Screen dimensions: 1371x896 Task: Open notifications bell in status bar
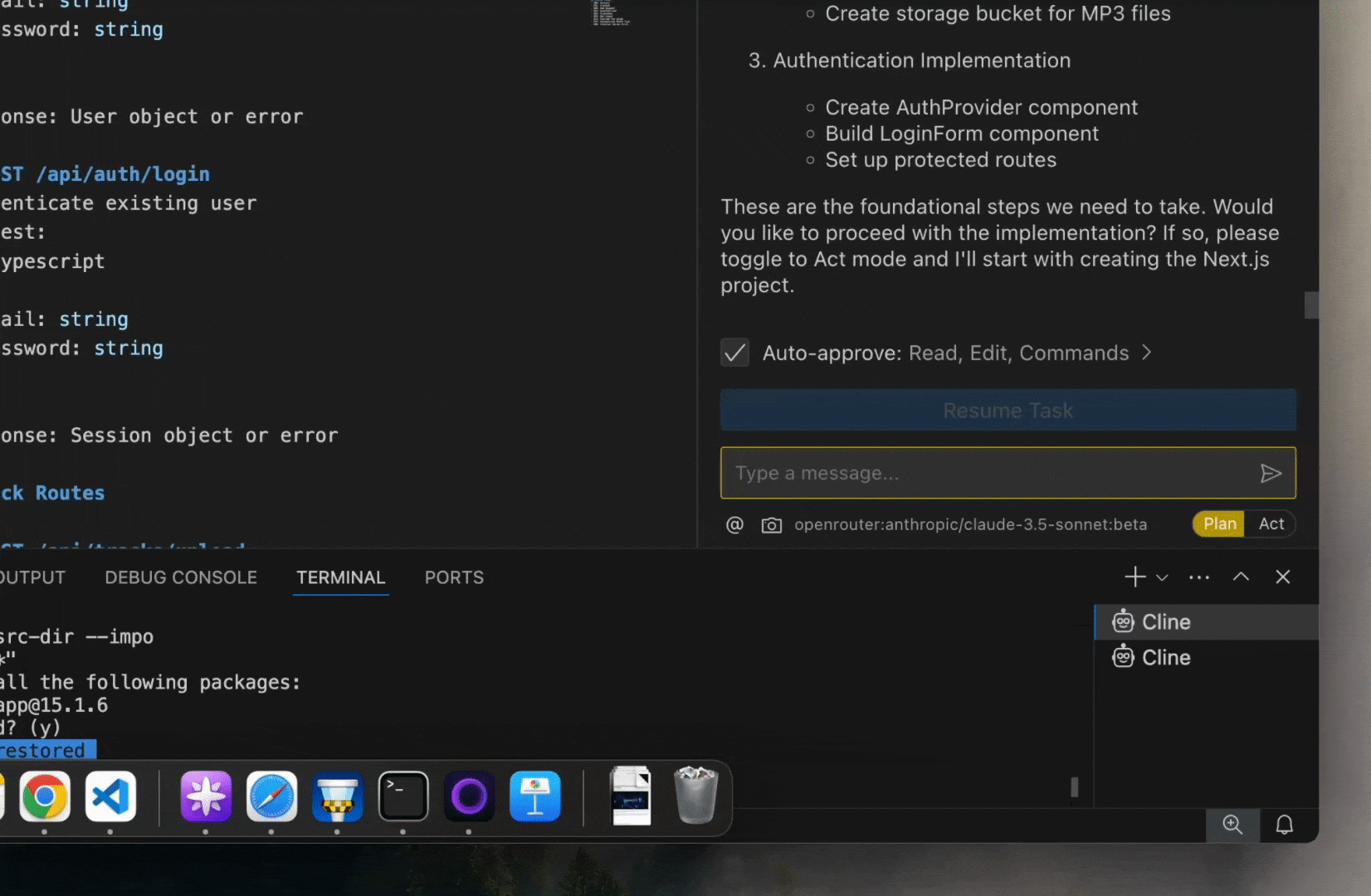click(1284, 825)
